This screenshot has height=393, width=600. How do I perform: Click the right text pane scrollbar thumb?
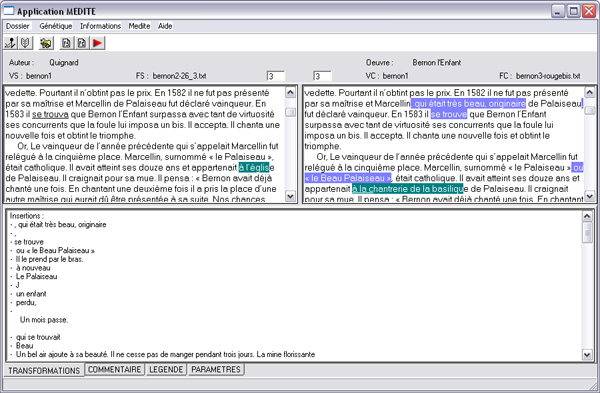(x=590, y=110)
